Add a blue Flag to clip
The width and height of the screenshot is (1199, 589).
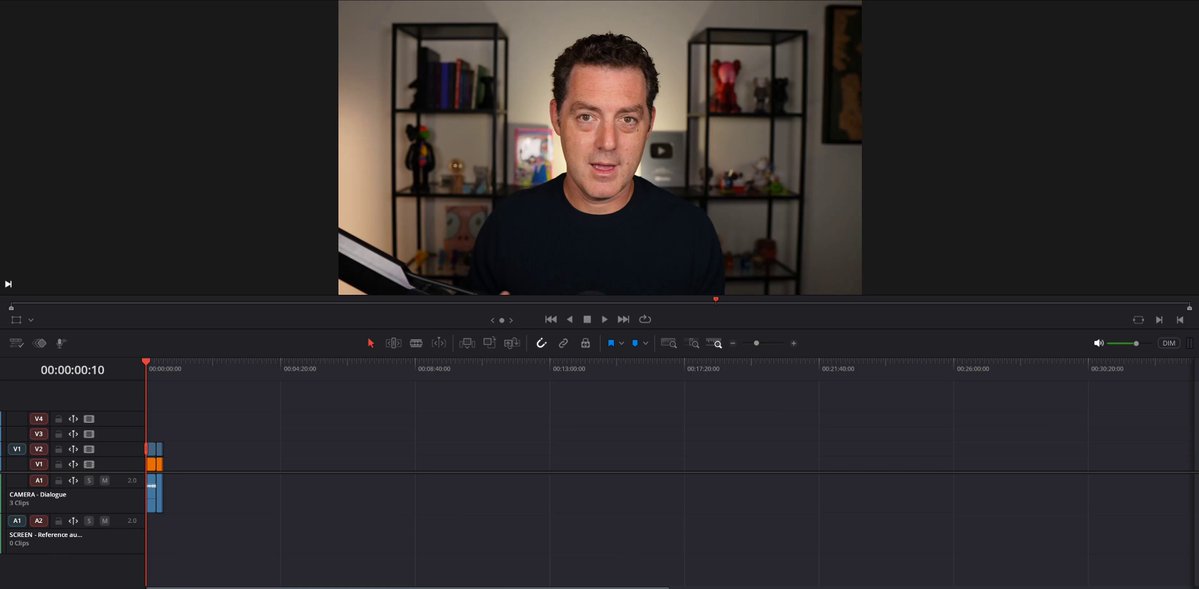point(611,343)
